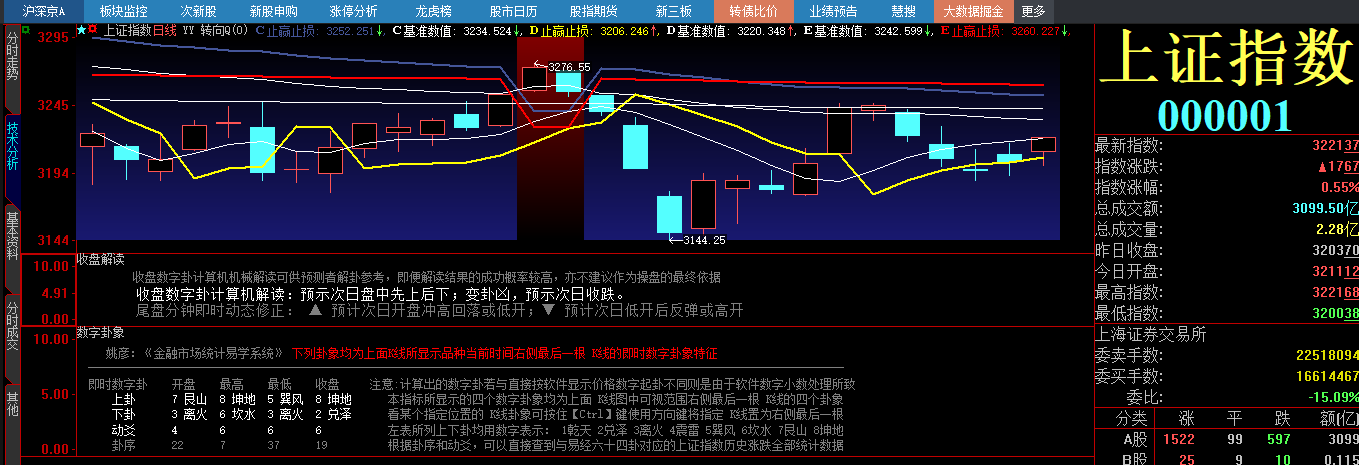Image resolution: width=1359 pixels, height=465 pixels.
Task: Switch to the 股指期货 tab
Action: [x=593, y=11]
